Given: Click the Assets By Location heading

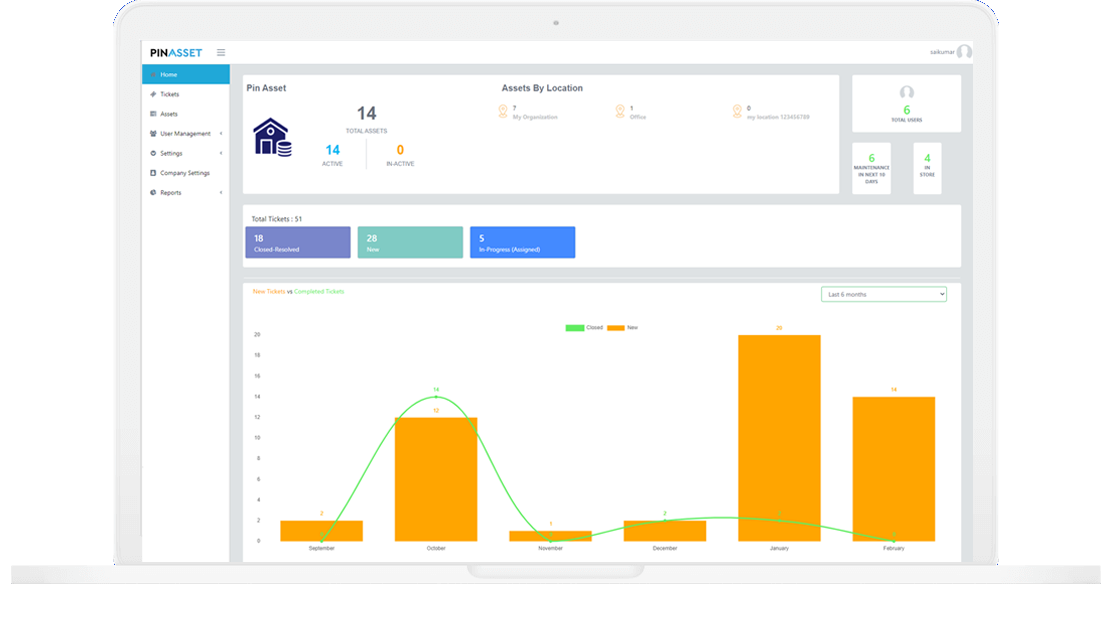Looking at the screenshot, I should [x=542, y=88].
